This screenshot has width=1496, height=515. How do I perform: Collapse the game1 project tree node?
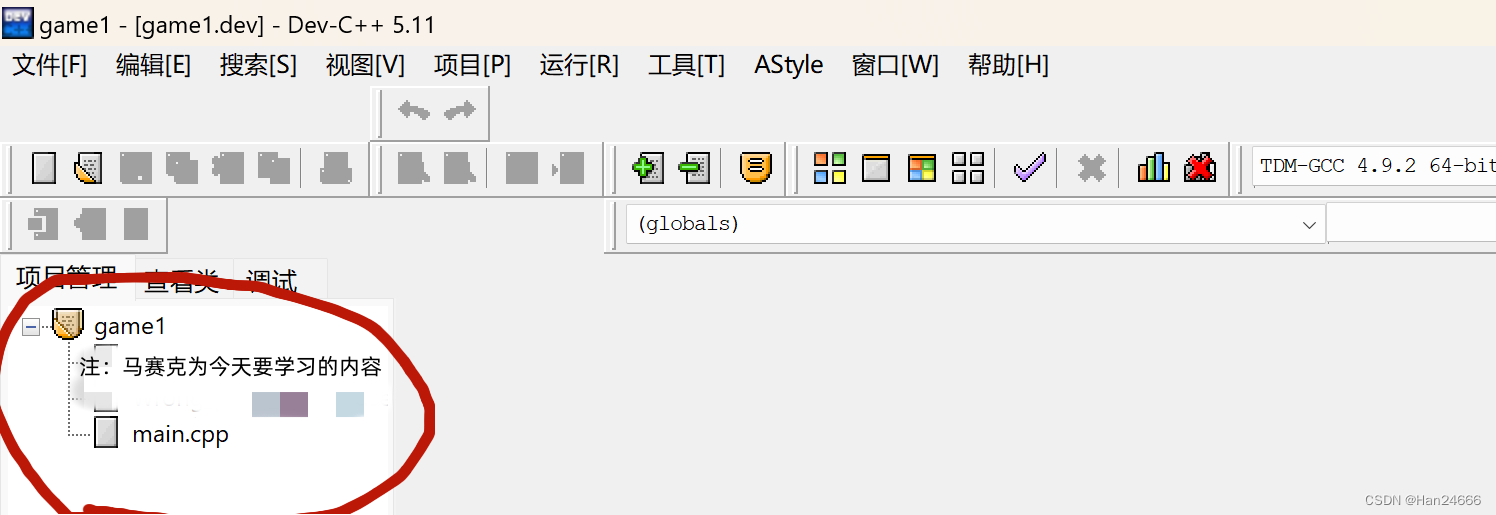(31, 326)
